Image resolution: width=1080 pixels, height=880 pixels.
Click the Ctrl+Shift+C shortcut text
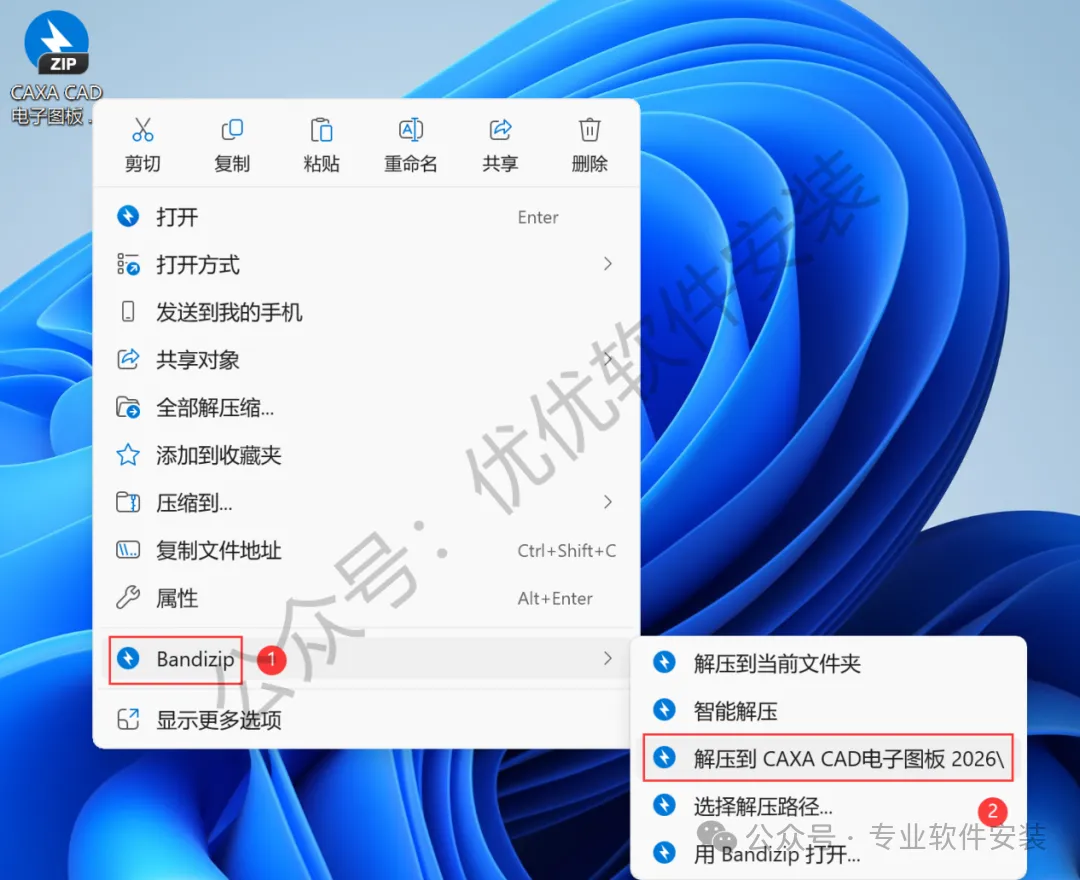567,551
